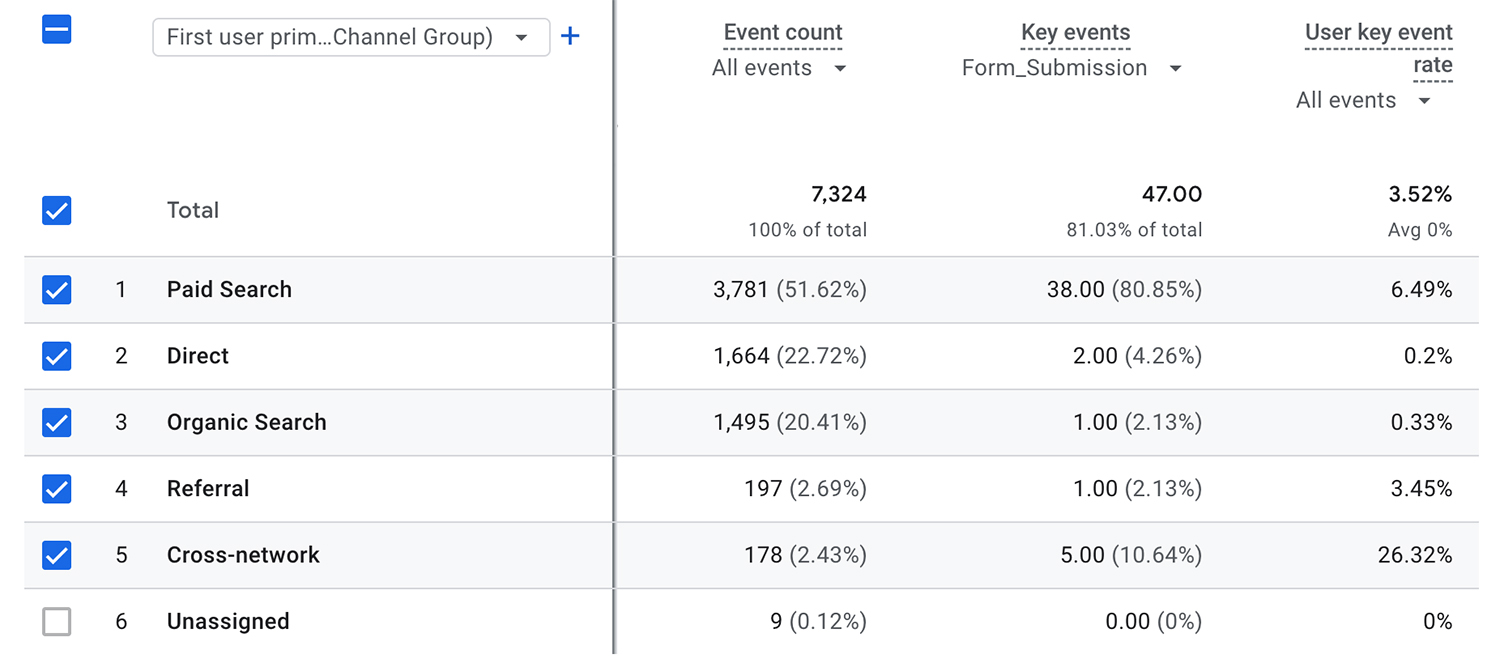Image resolution: width=1500 pixels, height=667 pixels.
Task: Uncheck the Organic Search row
Action: click(x=56, y=422)
